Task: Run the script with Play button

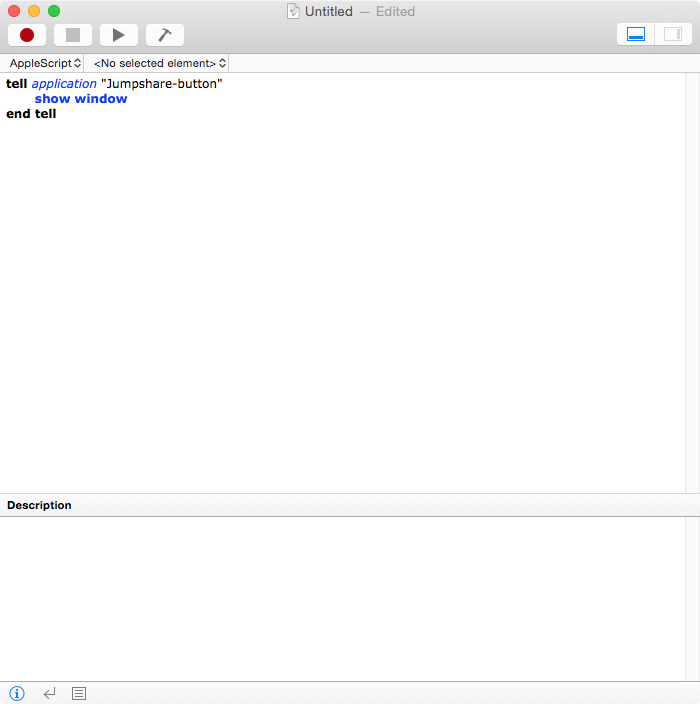Action: (x=119, y=35)
